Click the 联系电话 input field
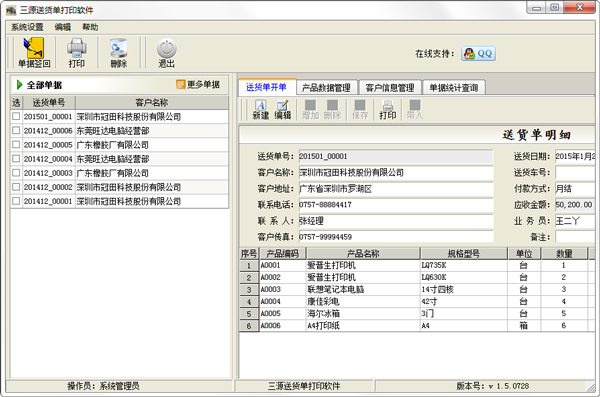The image size is (600, 397). tap(396, 205)
